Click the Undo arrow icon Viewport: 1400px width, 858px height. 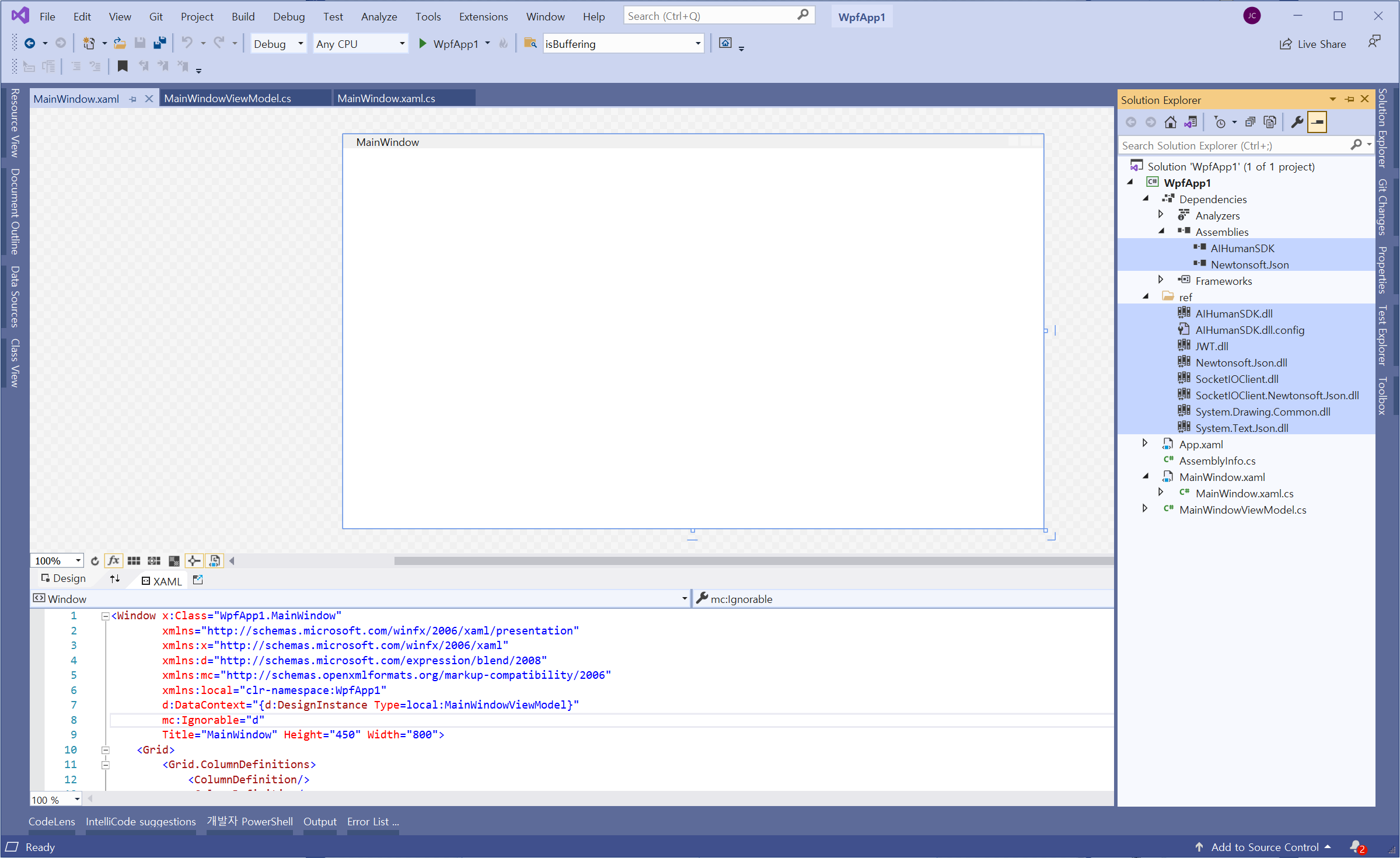tap(187, 43)
